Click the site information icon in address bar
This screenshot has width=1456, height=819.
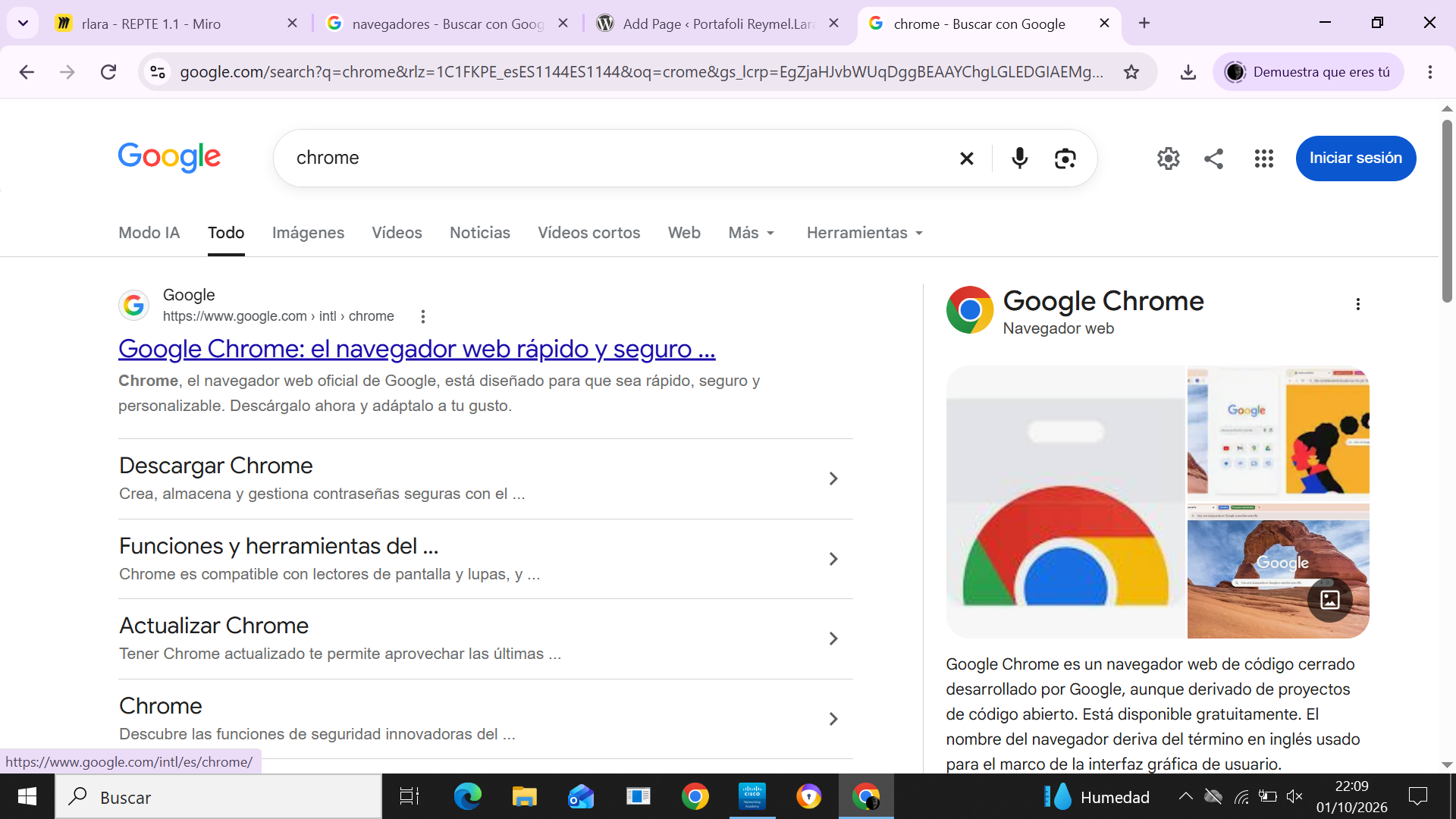(x=158, y=72)
